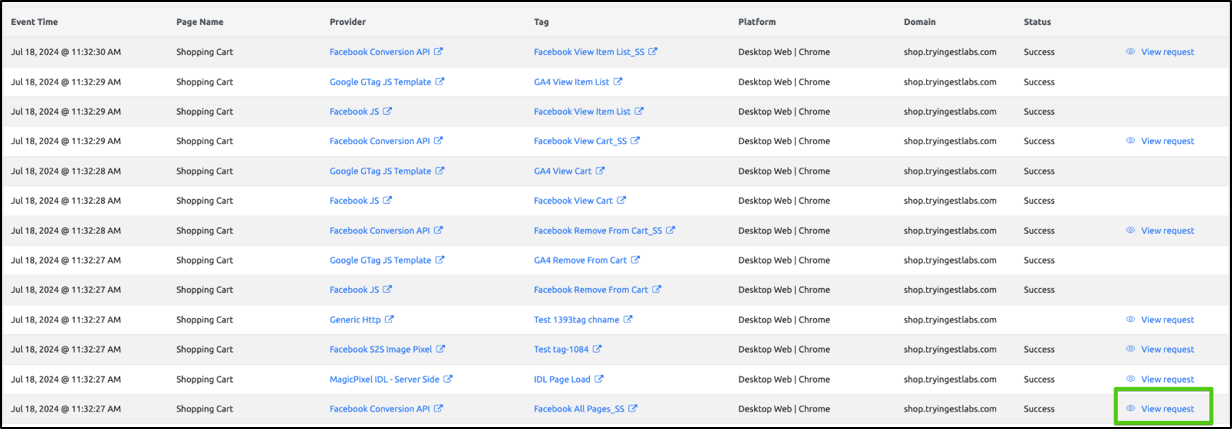The width and height of the screenshot is (1232, 429).
Task: Open the GA4 View Cart tag link
Action: coord(562,171)
